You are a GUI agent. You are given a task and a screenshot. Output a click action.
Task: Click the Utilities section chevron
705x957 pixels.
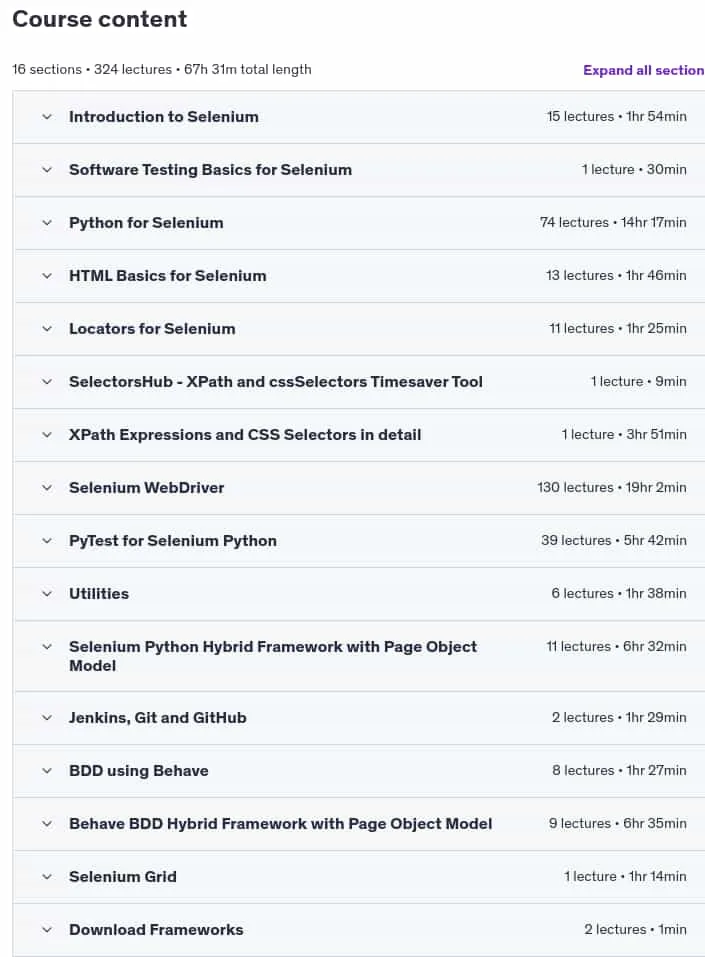[47, 594]
